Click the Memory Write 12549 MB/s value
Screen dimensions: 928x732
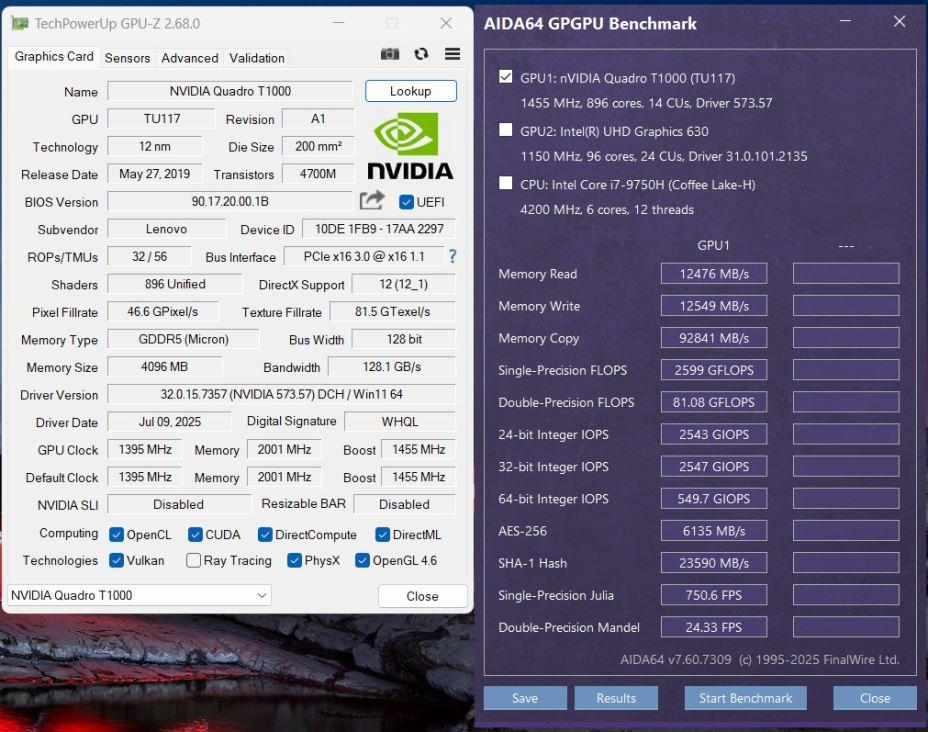tap(714, 306)
